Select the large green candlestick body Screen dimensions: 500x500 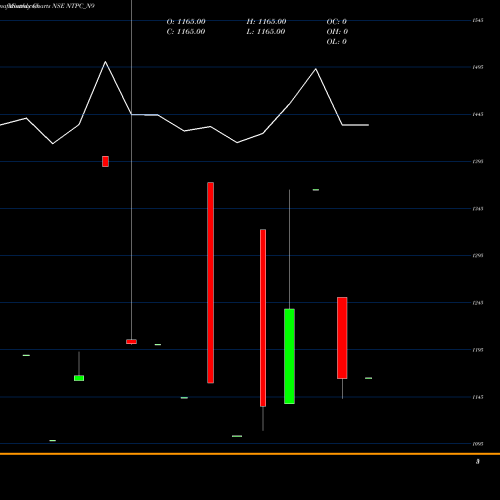click(289, 356)
